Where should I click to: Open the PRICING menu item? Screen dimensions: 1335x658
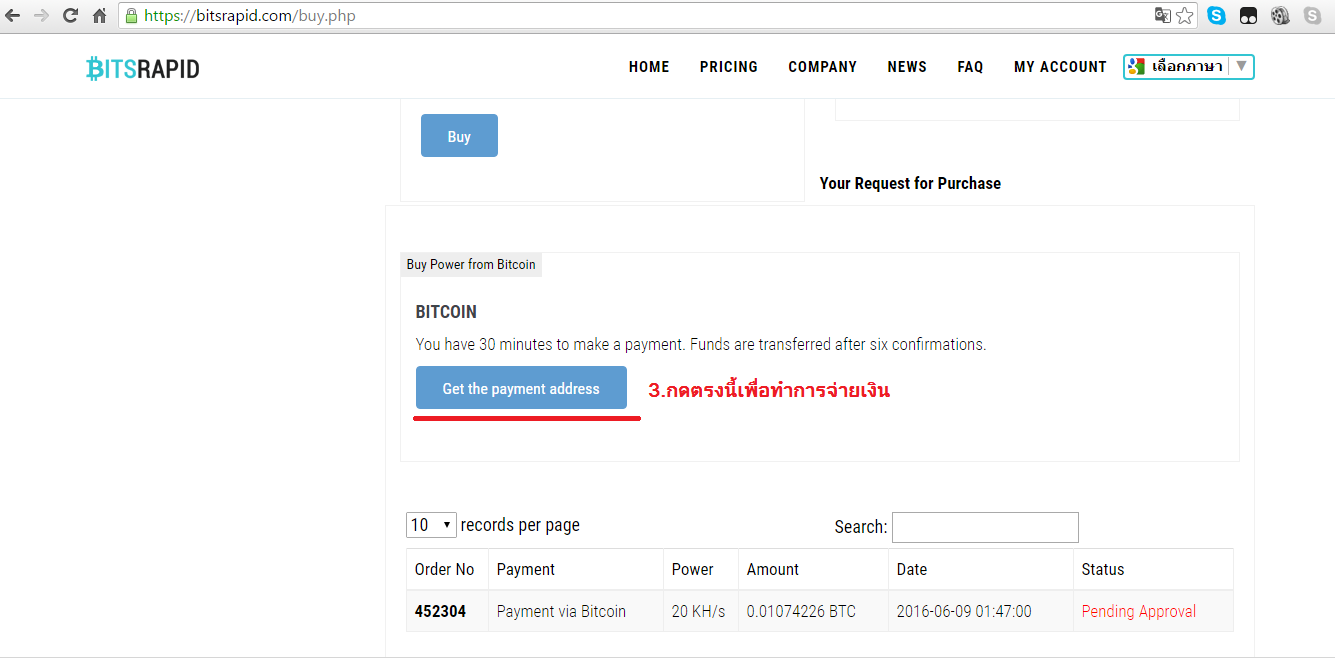coord(729,67)
